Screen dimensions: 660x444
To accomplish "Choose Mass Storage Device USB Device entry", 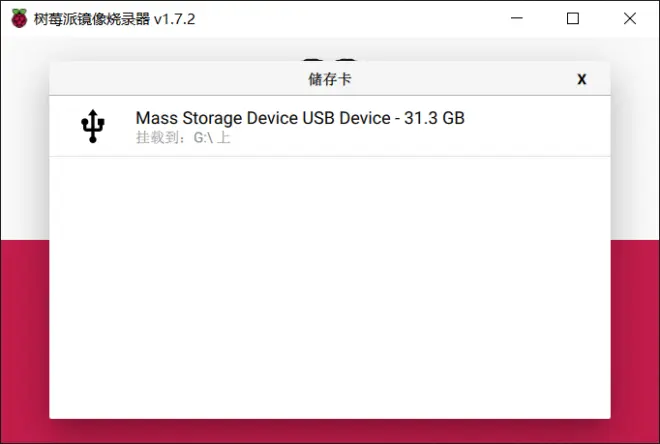I will [x=330, y=126].
